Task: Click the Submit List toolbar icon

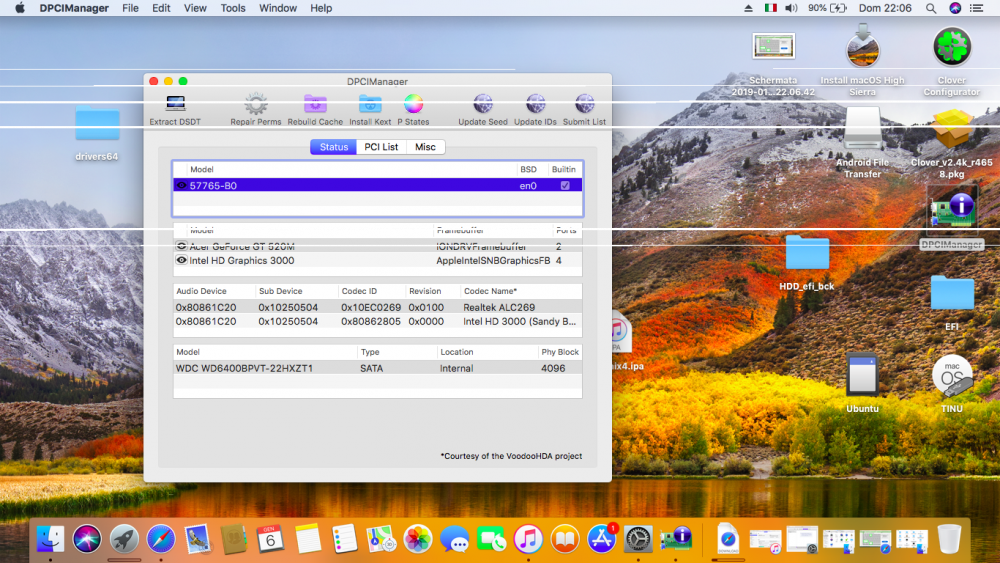Action: click(584, 104)
